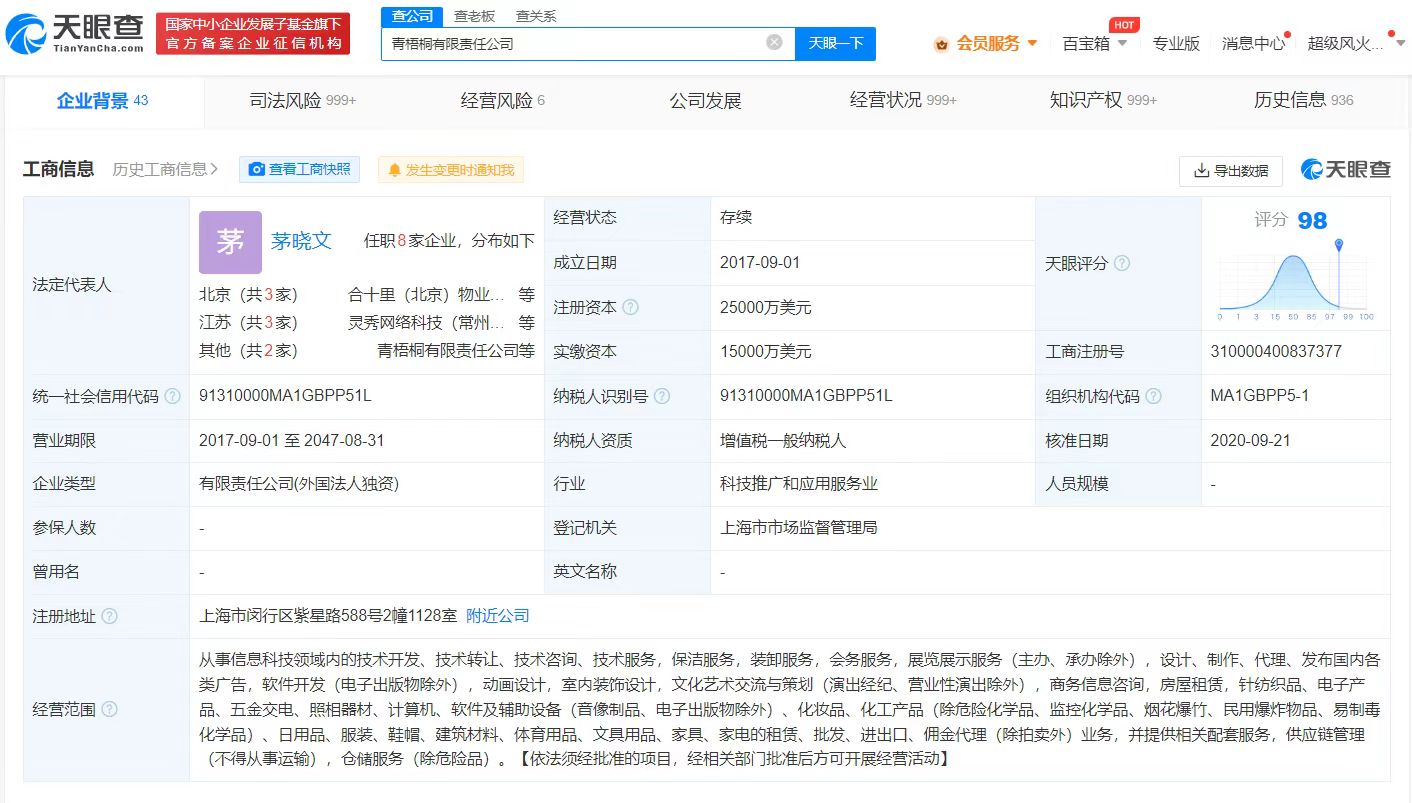Viewport: 1412px width, 803px height.
Task: Switch to the 司法风险 tab
Action: point(302,100)
